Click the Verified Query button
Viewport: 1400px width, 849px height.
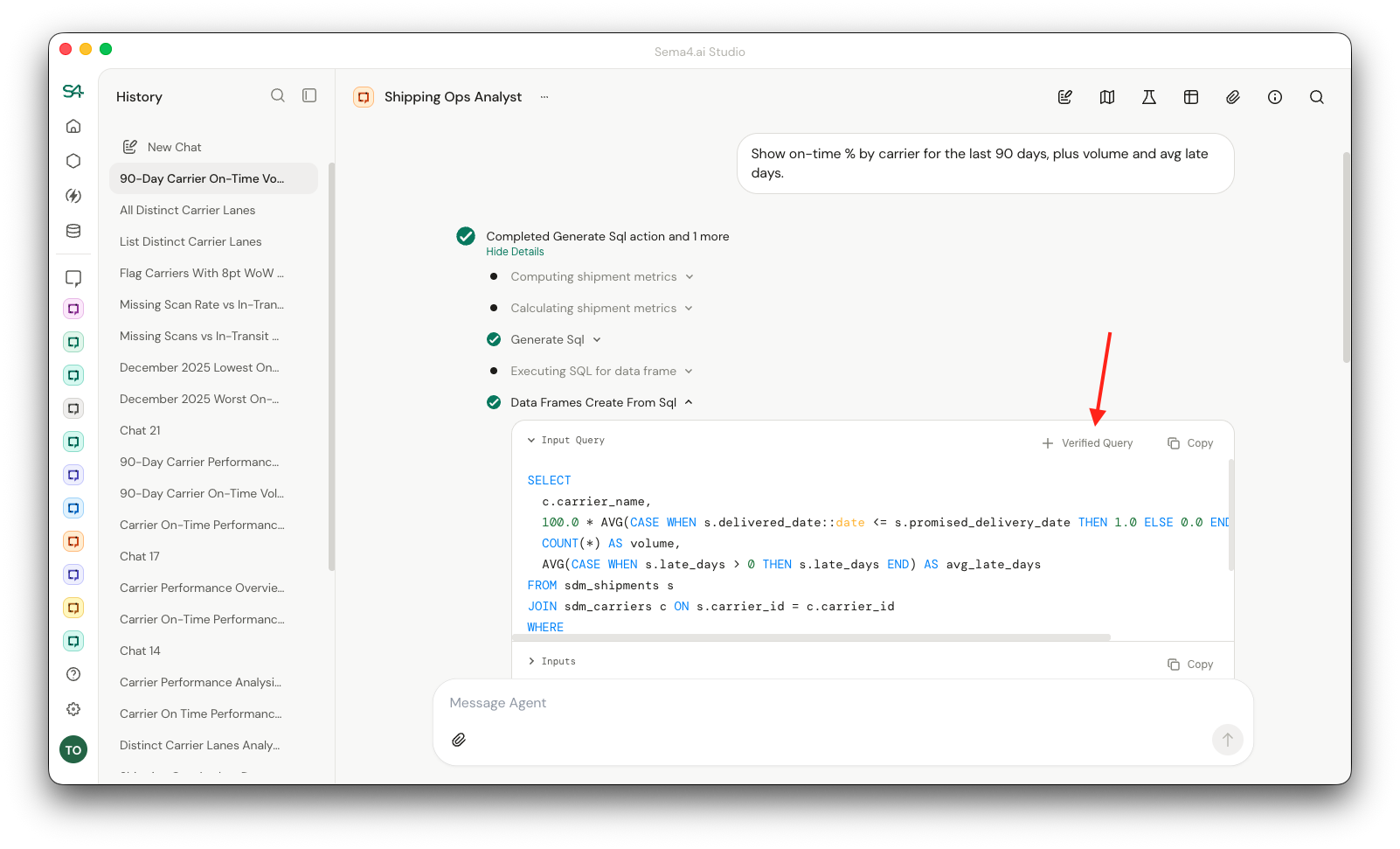click(x=1087, y=442)
